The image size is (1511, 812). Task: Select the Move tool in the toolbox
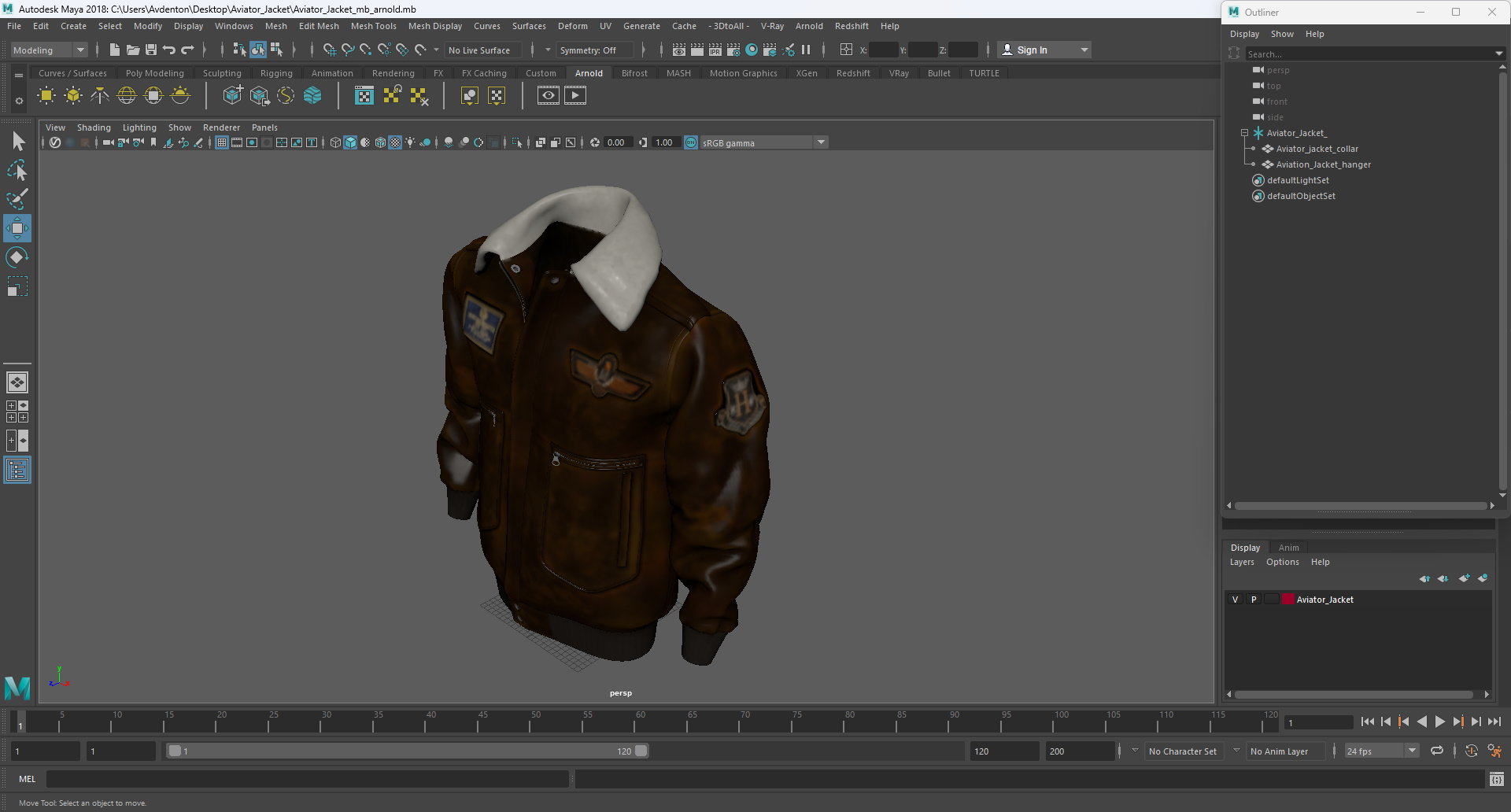point(17,228)
